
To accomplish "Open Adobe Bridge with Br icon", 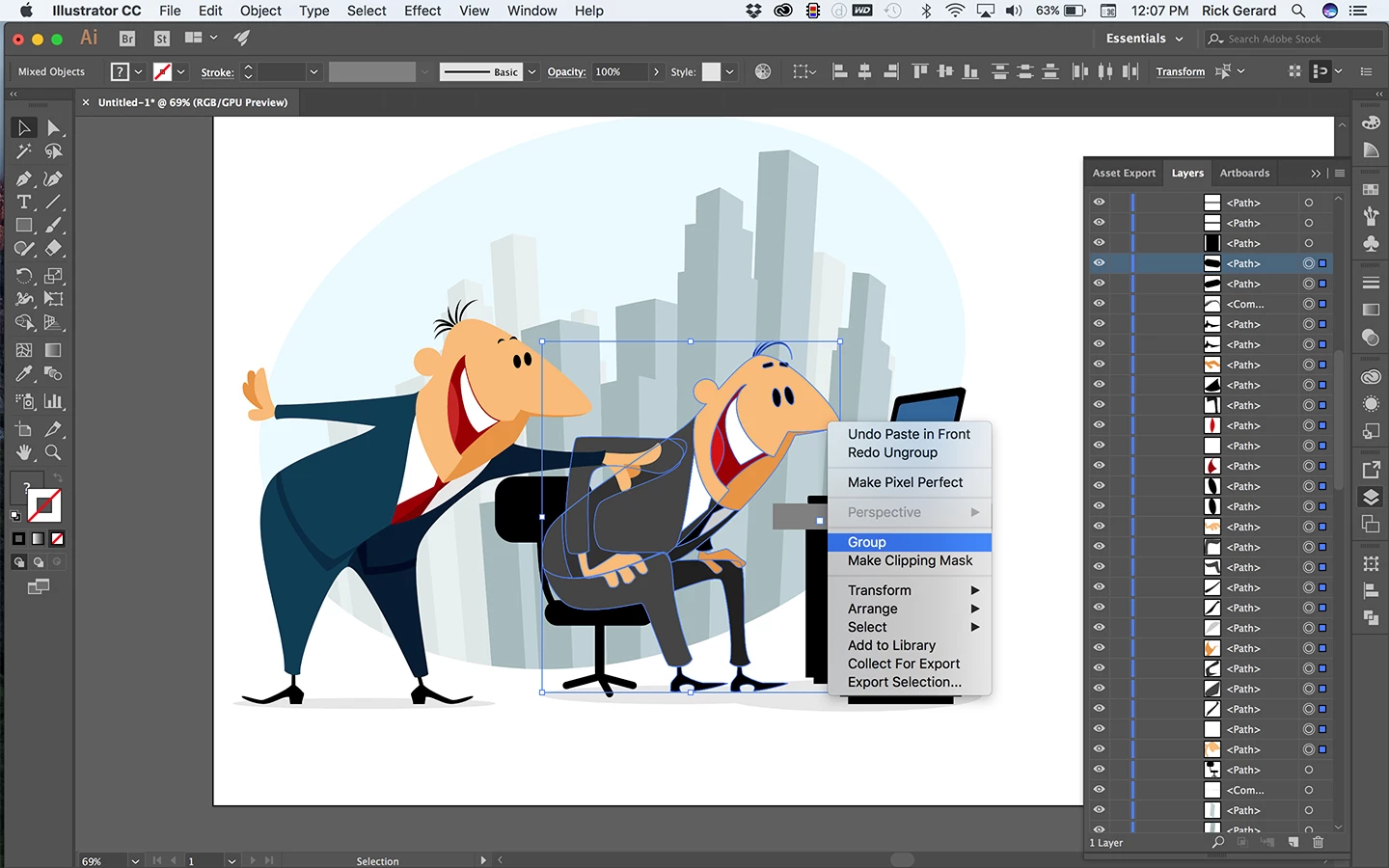I will [x=127, y=39].
